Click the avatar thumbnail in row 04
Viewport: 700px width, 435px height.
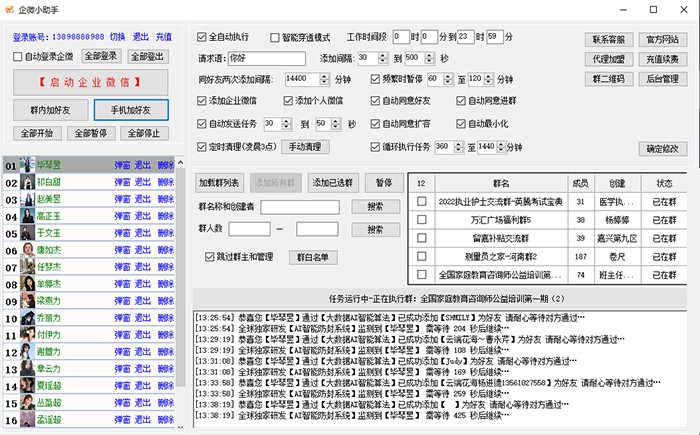27,216
